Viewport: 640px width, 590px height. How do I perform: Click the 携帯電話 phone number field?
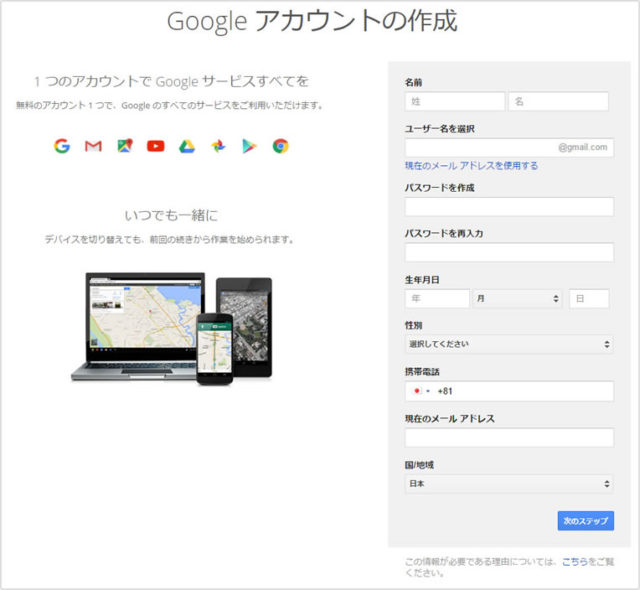click(509, 391)
